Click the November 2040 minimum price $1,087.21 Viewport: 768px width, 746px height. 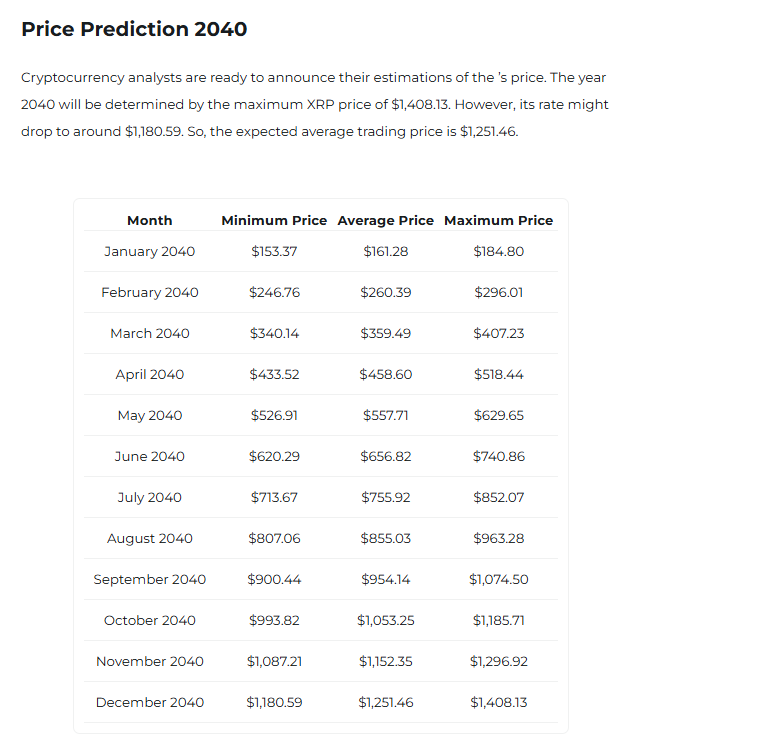point(274,661)
